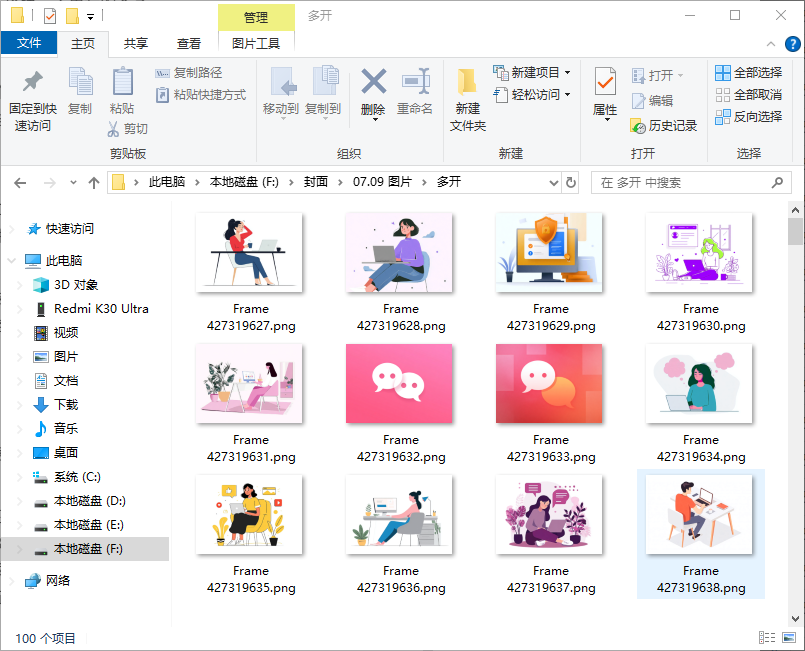Screen dimensions: 805x651
Task: Click the 剪切 scissors icon
Action: 113,128
